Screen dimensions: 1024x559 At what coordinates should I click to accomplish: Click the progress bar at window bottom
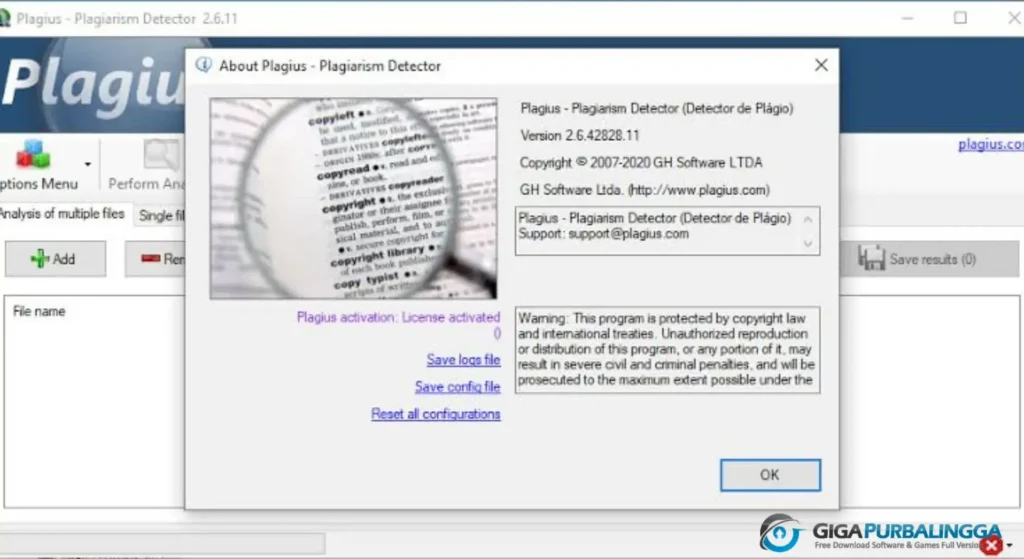tap(162, 543)
